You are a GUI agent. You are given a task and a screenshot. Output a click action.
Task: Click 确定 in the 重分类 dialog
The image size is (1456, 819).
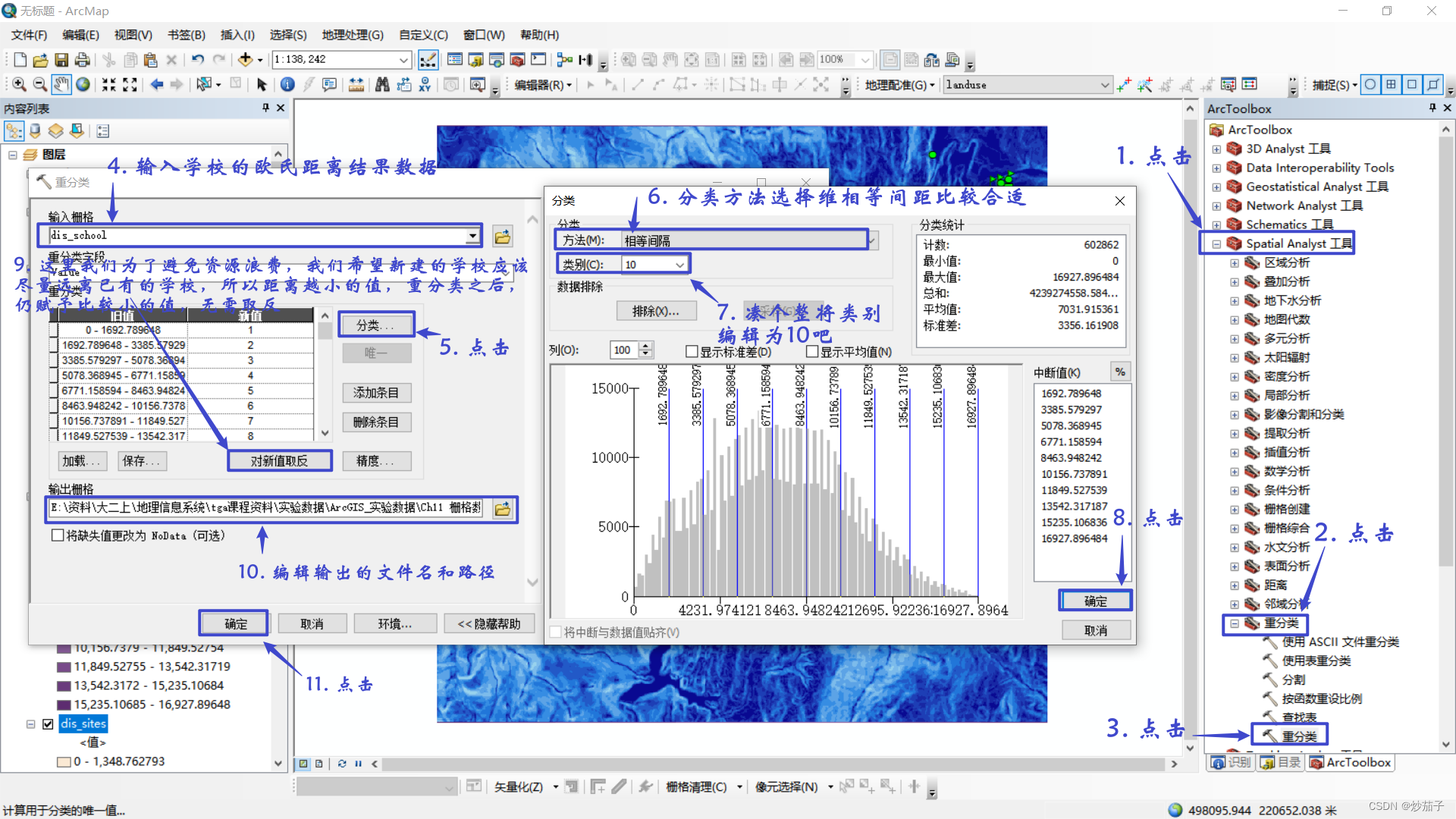pos(235,624)
